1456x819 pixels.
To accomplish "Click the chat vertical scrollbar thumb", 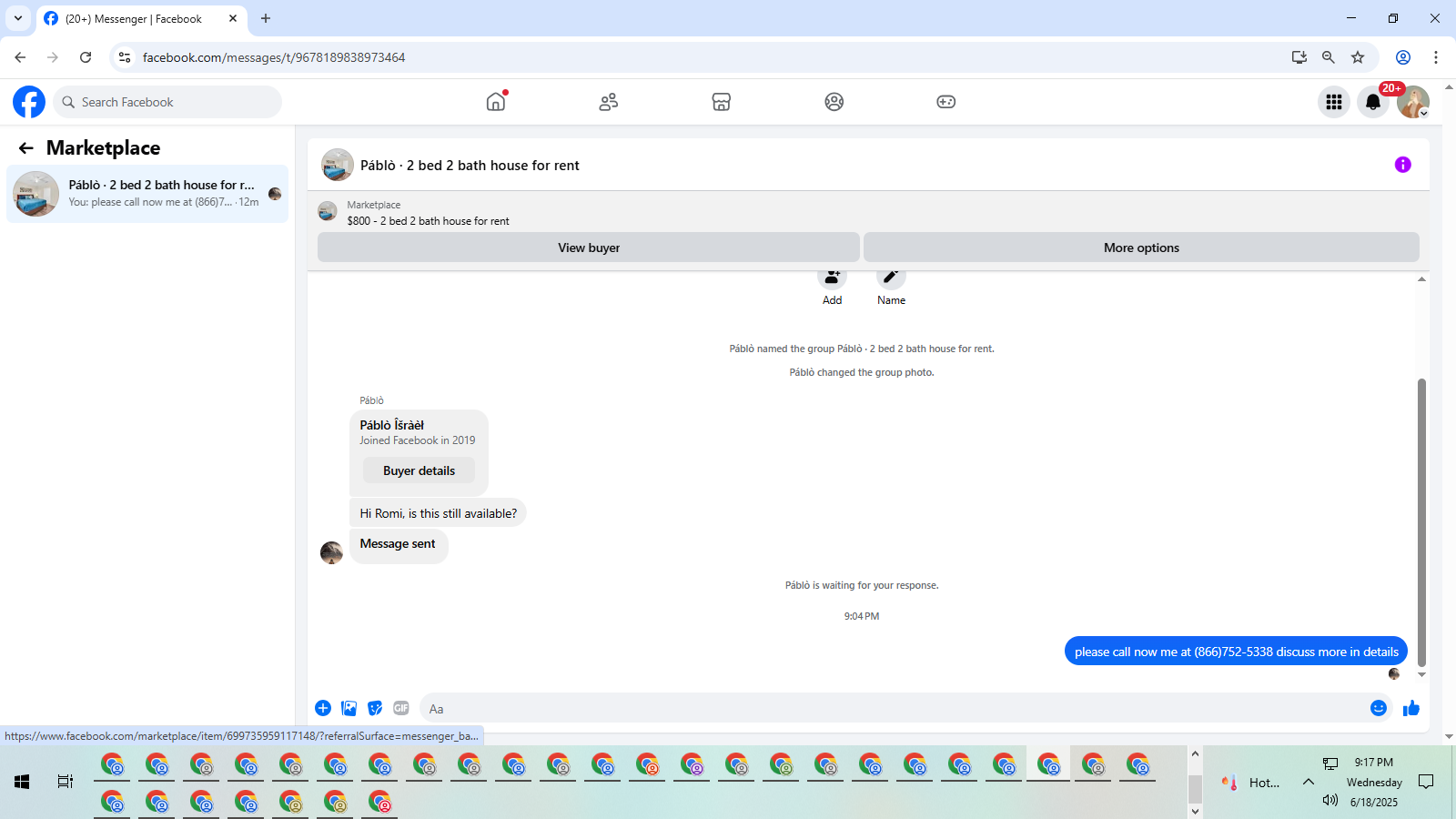I will (x=1421, y=522).
